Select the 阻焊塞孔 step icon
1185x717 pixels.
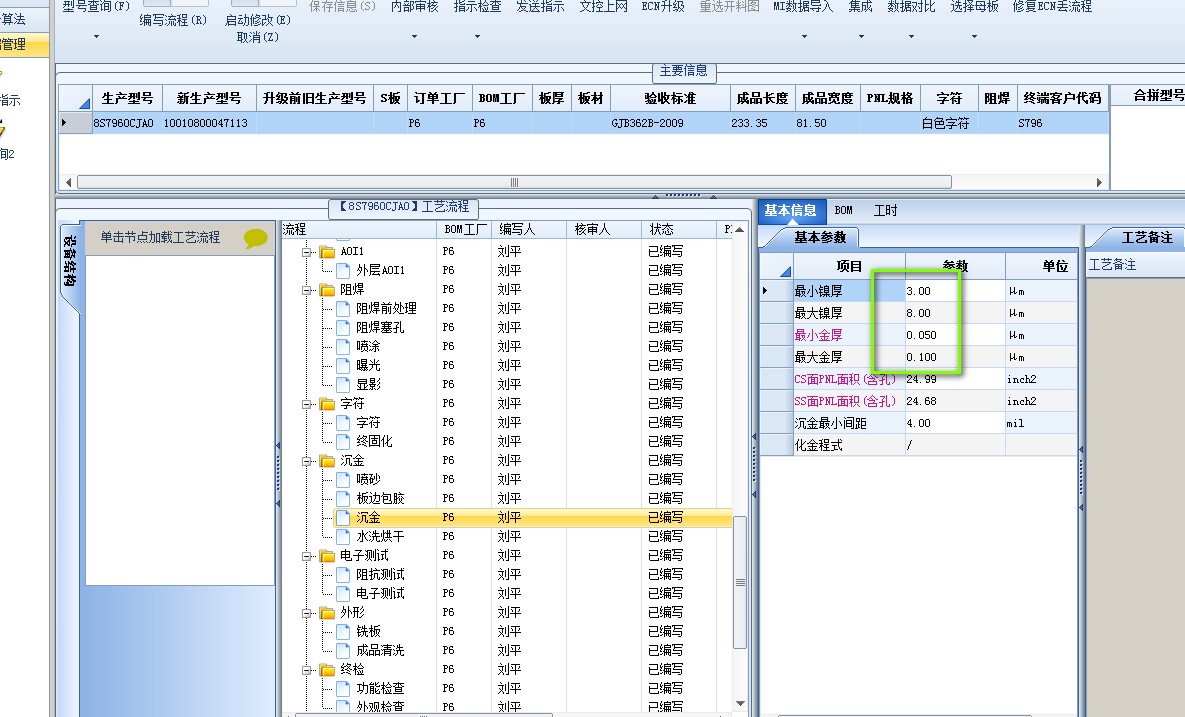(x=342, y=327)
